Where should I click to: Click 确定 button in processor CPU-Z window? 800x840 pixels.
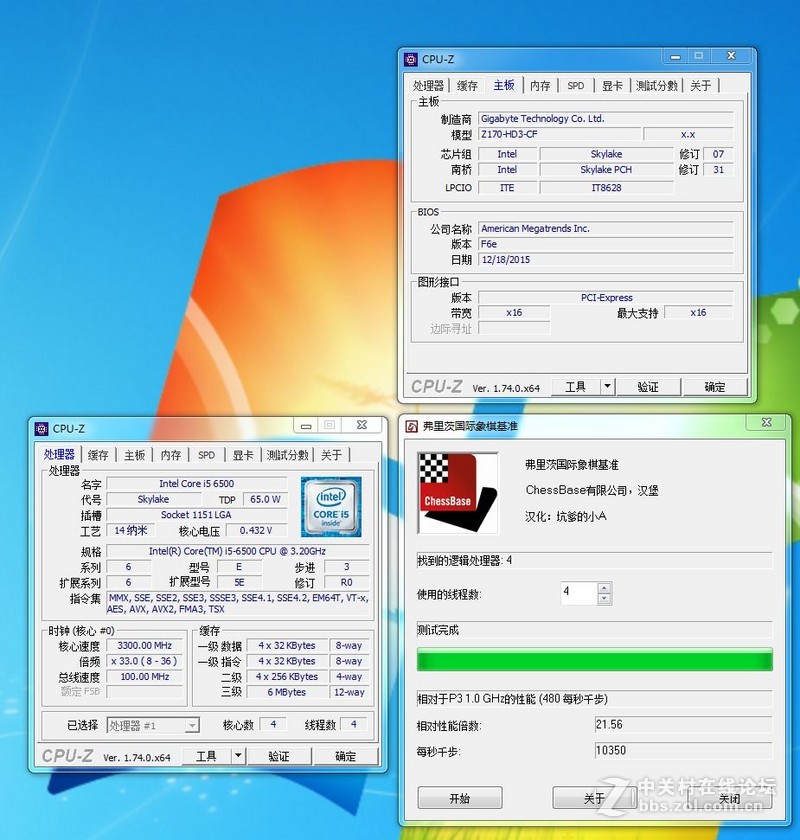point(346,756)
